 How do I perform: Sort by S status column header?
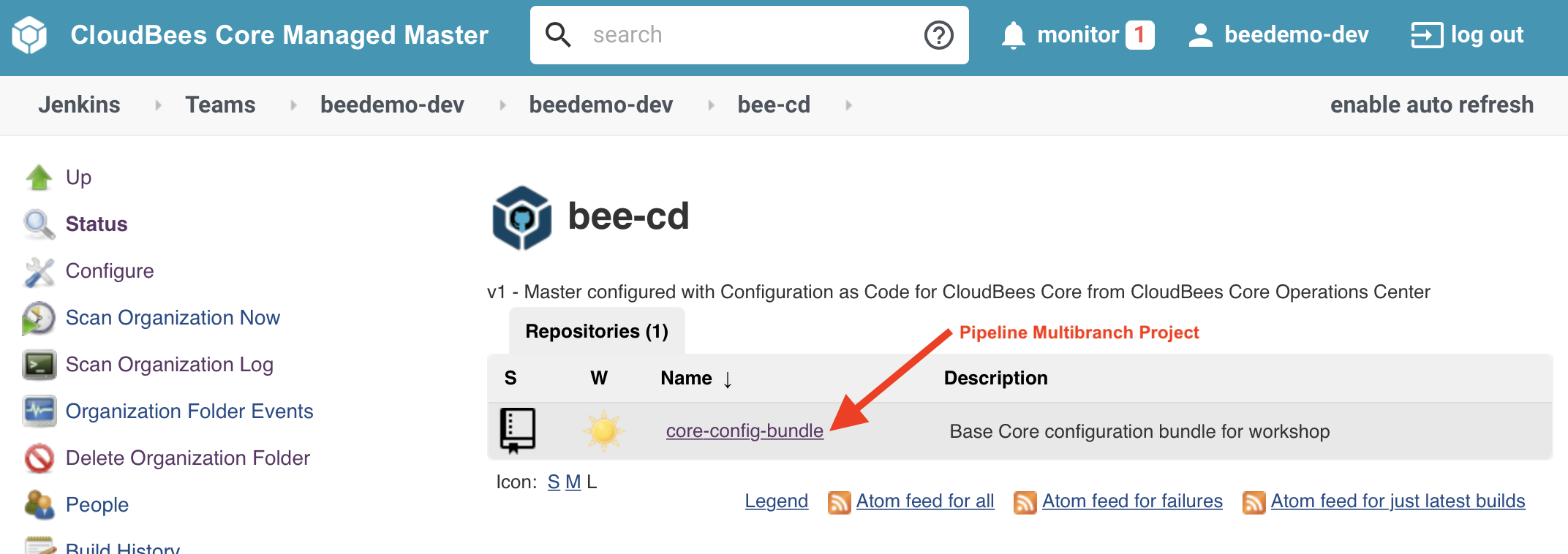point(510,378)
